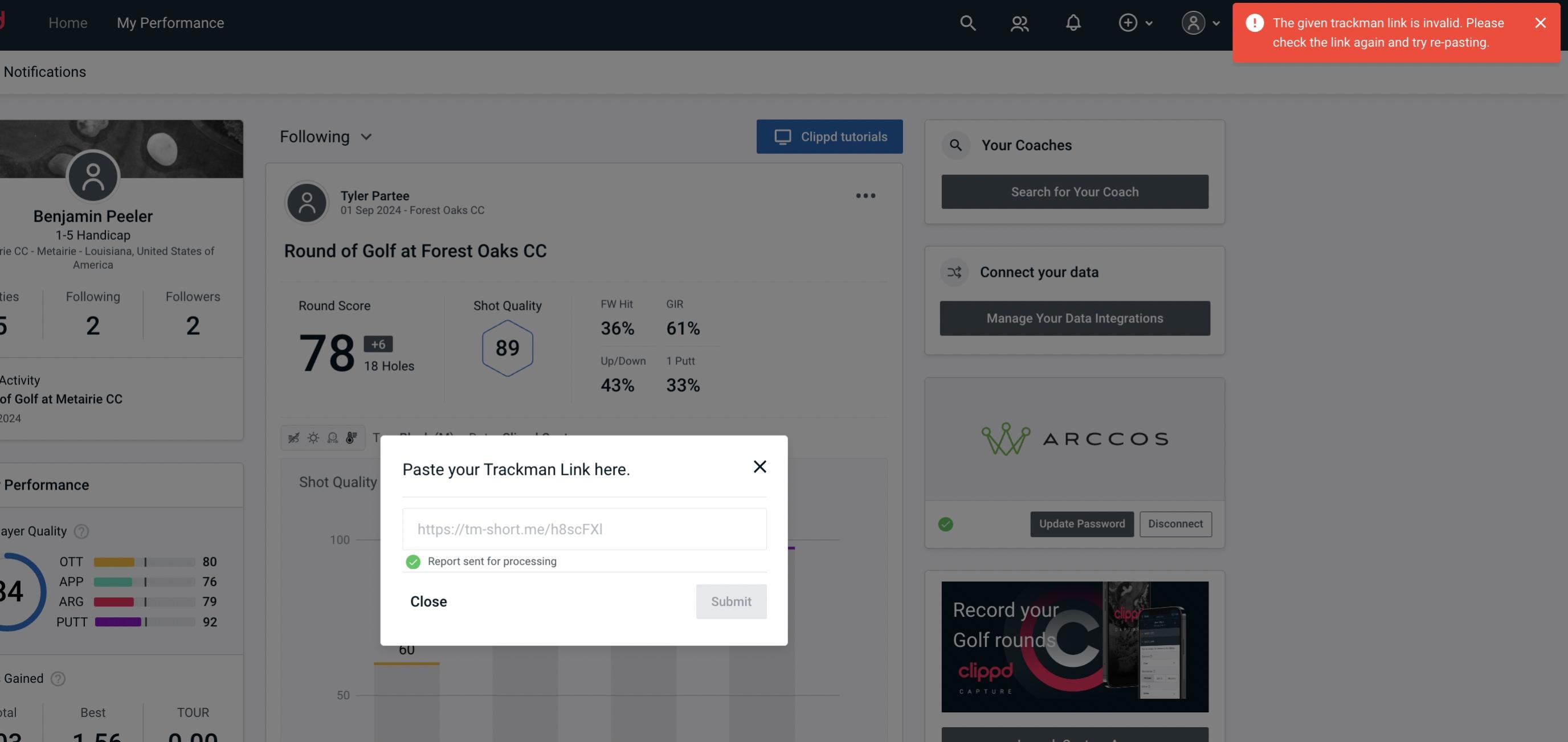Click the three-dot ellipsis menu on Tyler Partee post
The image size is (1568, 742).
pyautogui.click(x=866, y=196)
